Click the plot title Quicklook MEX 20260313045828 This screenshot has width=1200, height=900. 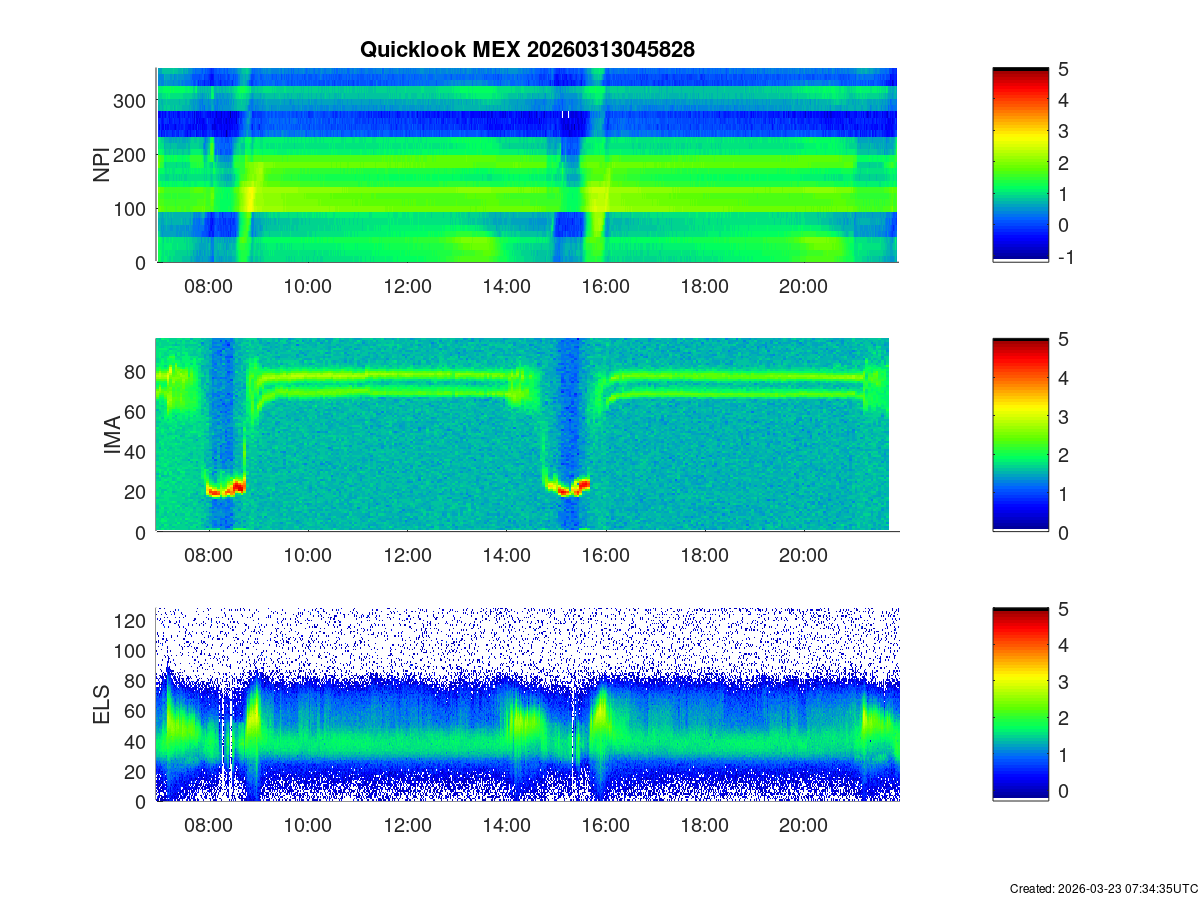527,50
